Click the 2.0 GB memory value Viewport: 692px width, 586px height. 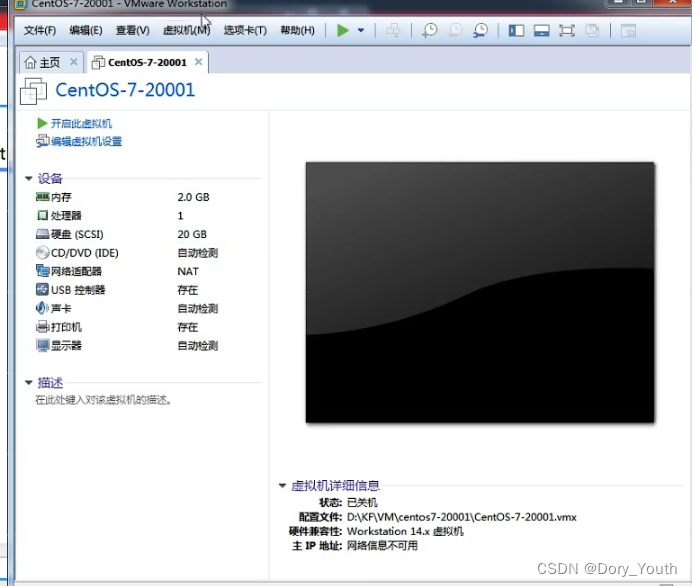coord(193,197)
